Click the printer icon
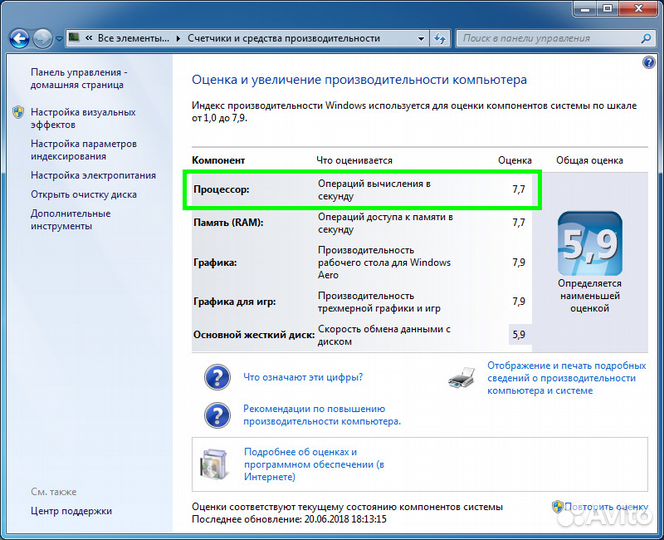 click(x=462, y=378)
